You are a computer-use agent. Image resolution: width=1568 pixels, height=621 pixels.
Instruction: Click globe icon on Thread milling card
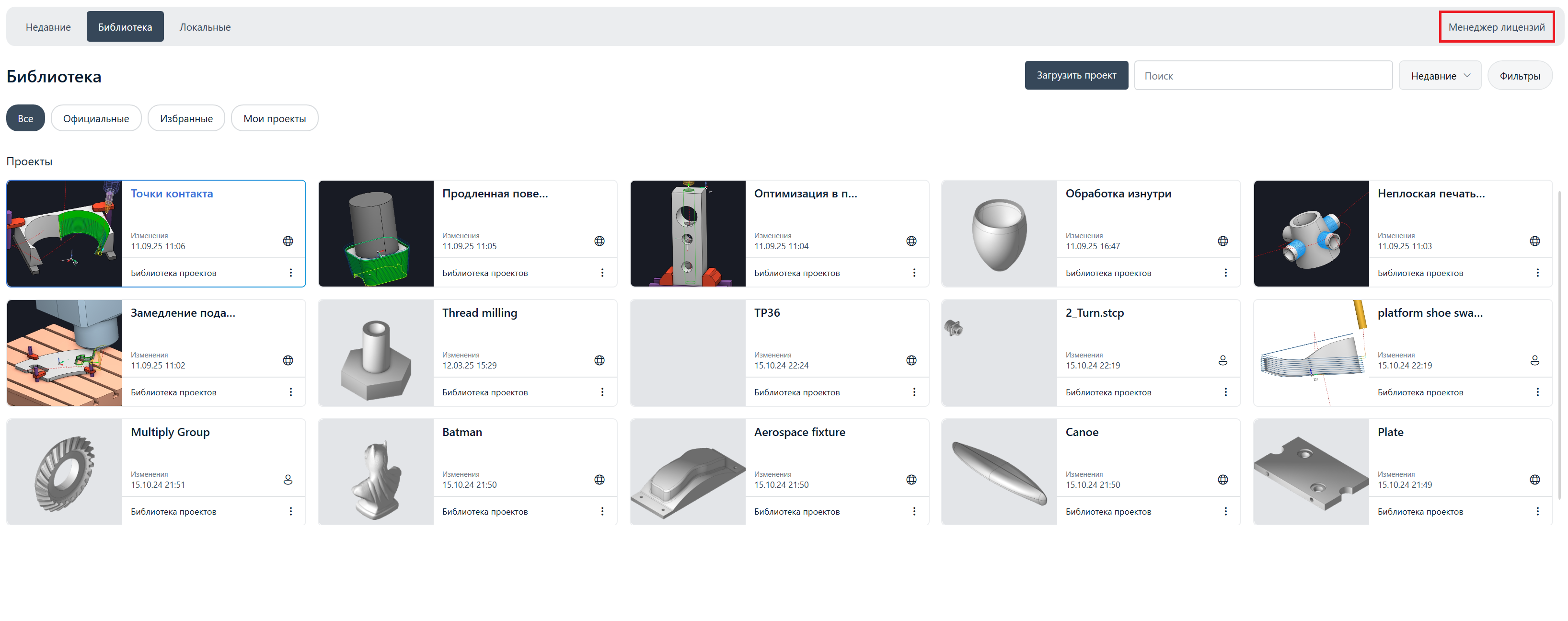pyautogui.click(x=599, y=360)
